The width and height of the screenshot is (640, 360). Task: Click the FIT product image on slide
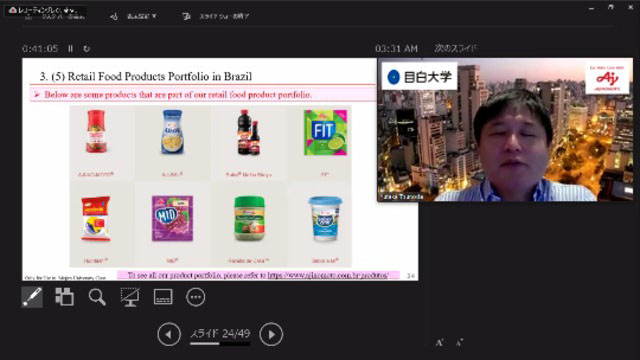click(x=325, y=133)
